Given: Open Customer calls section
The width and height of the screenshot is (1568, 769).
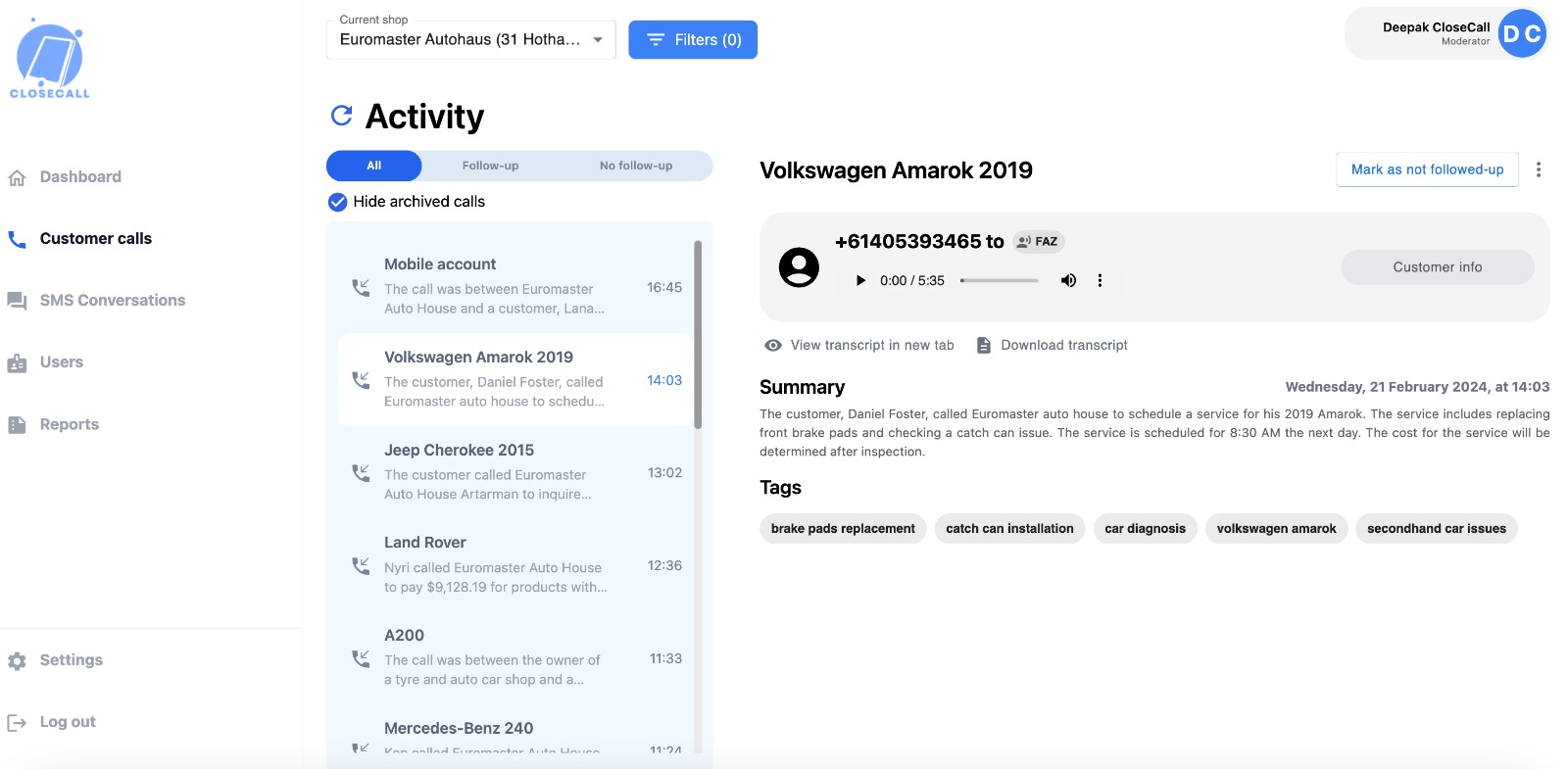Looking at the screenshot, I should tap(95, 238).
